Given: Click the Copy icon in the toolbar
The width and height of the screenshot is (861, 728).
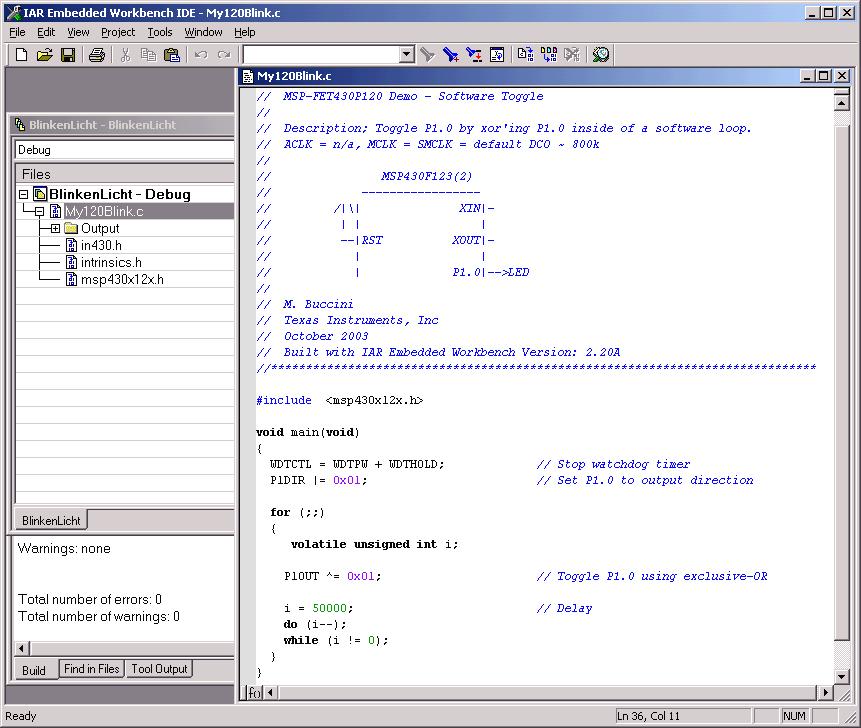Looking at the screenshot, I should pos(148,54).
